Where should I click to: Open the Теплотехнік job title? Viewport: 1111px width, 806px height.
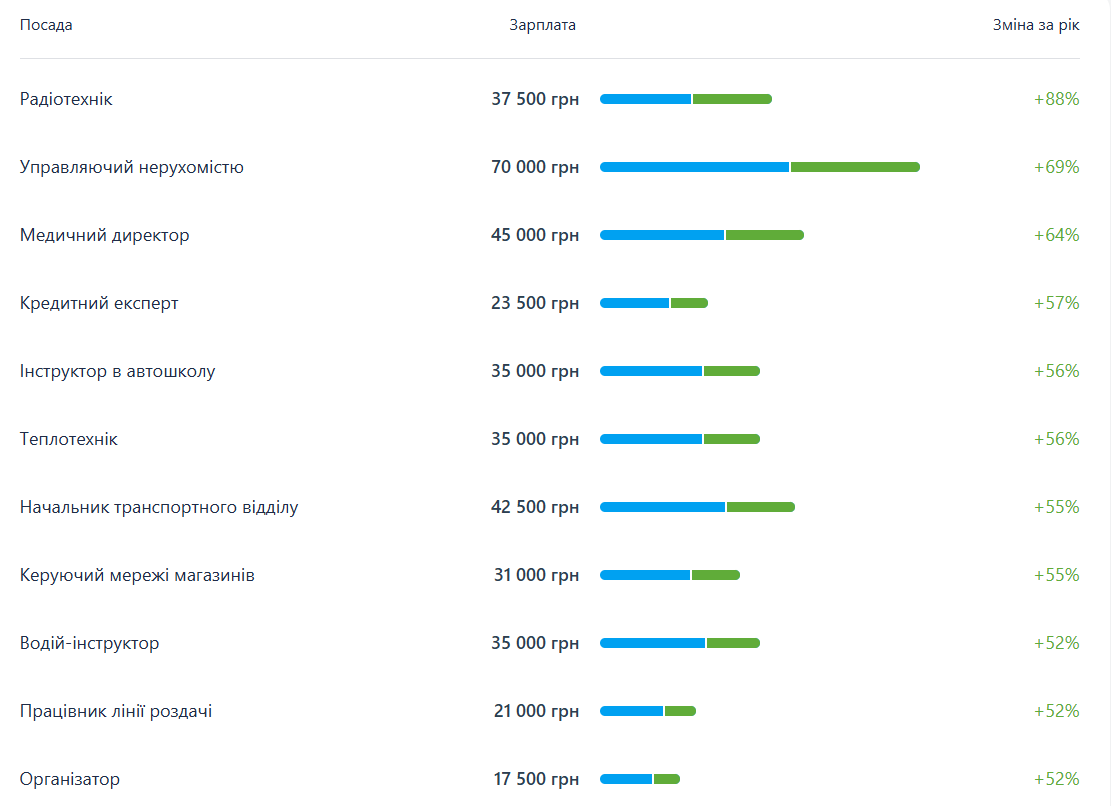pos(69,439)
